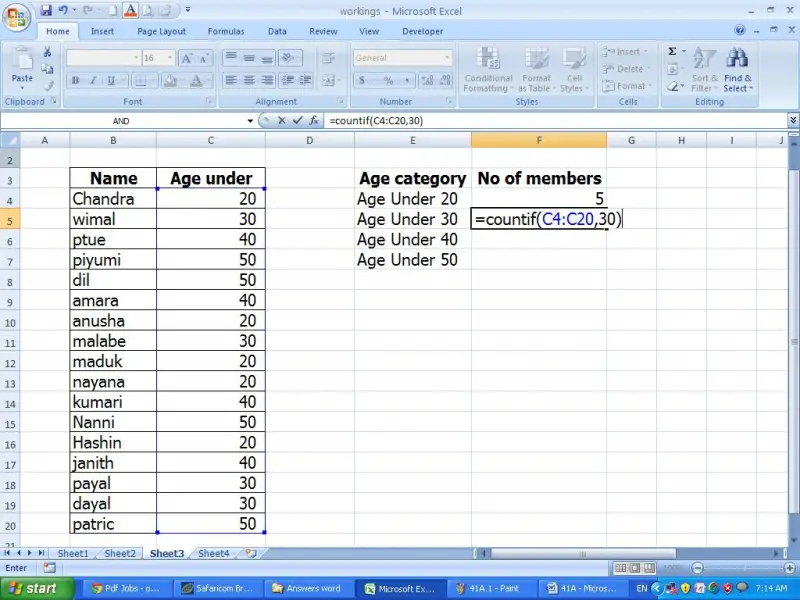The image size is (800, 600).
Task: Click the Decrease Indent icon
Action: [x=288, y=80]
